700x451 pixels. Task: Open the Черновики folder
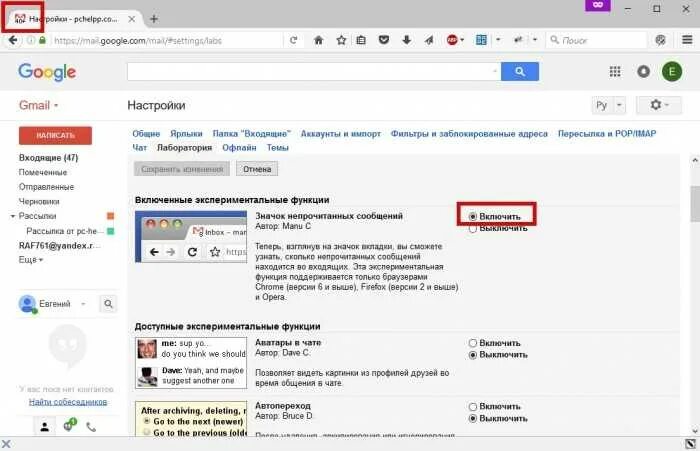click(39, 202)
